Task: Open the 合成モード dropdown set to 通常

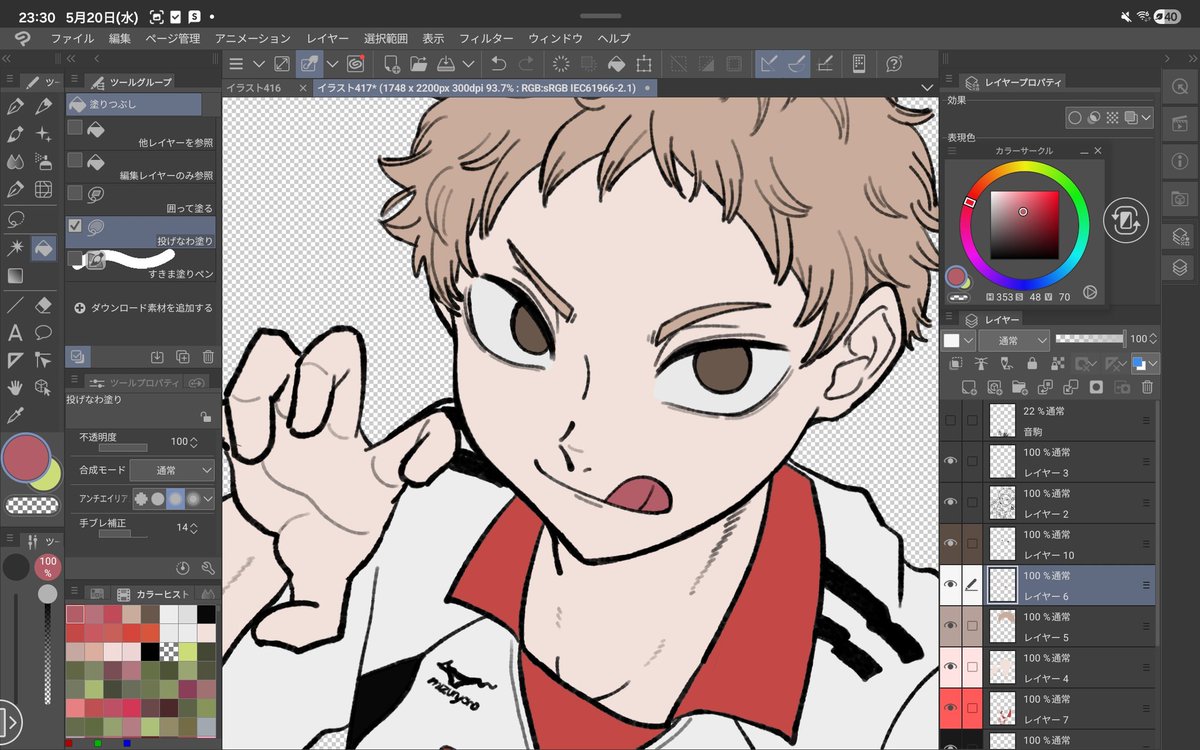Action: 173,470
